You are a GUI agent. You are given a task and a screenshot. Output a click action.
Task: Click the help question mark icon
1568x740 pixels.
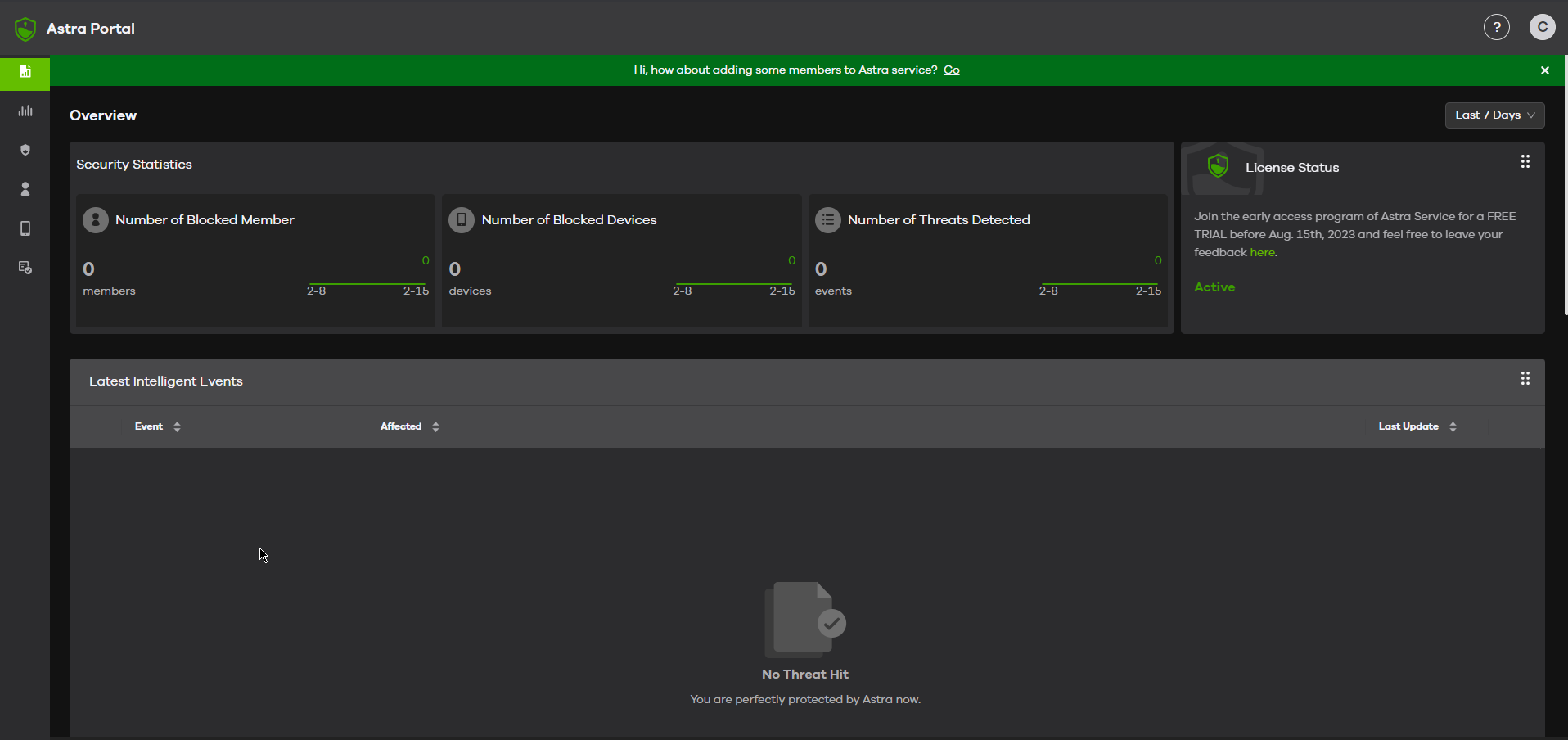(x=1496, y=28)
